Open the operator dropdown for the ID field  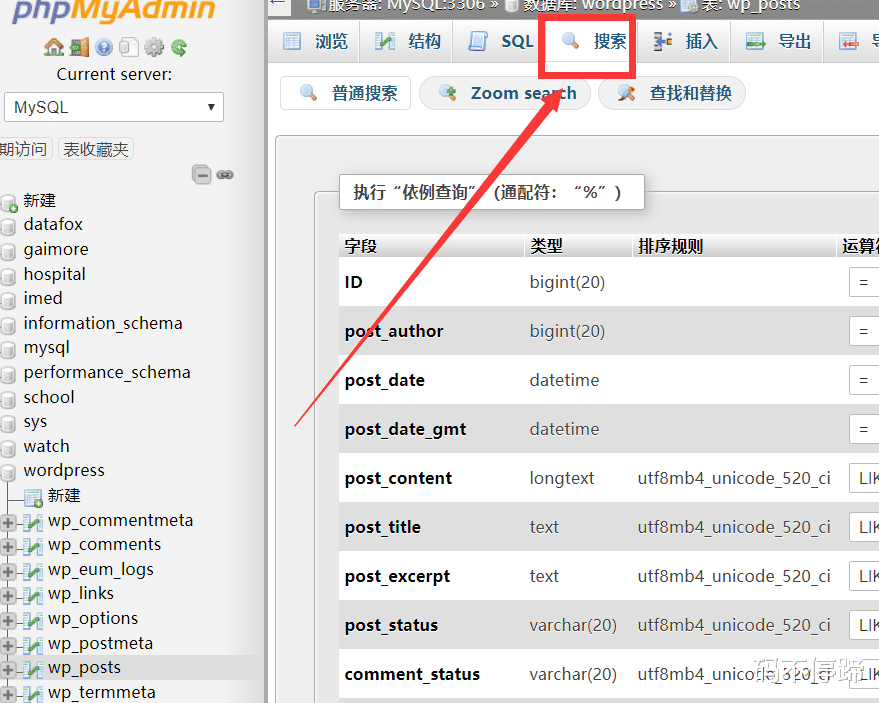coord(863,283)
